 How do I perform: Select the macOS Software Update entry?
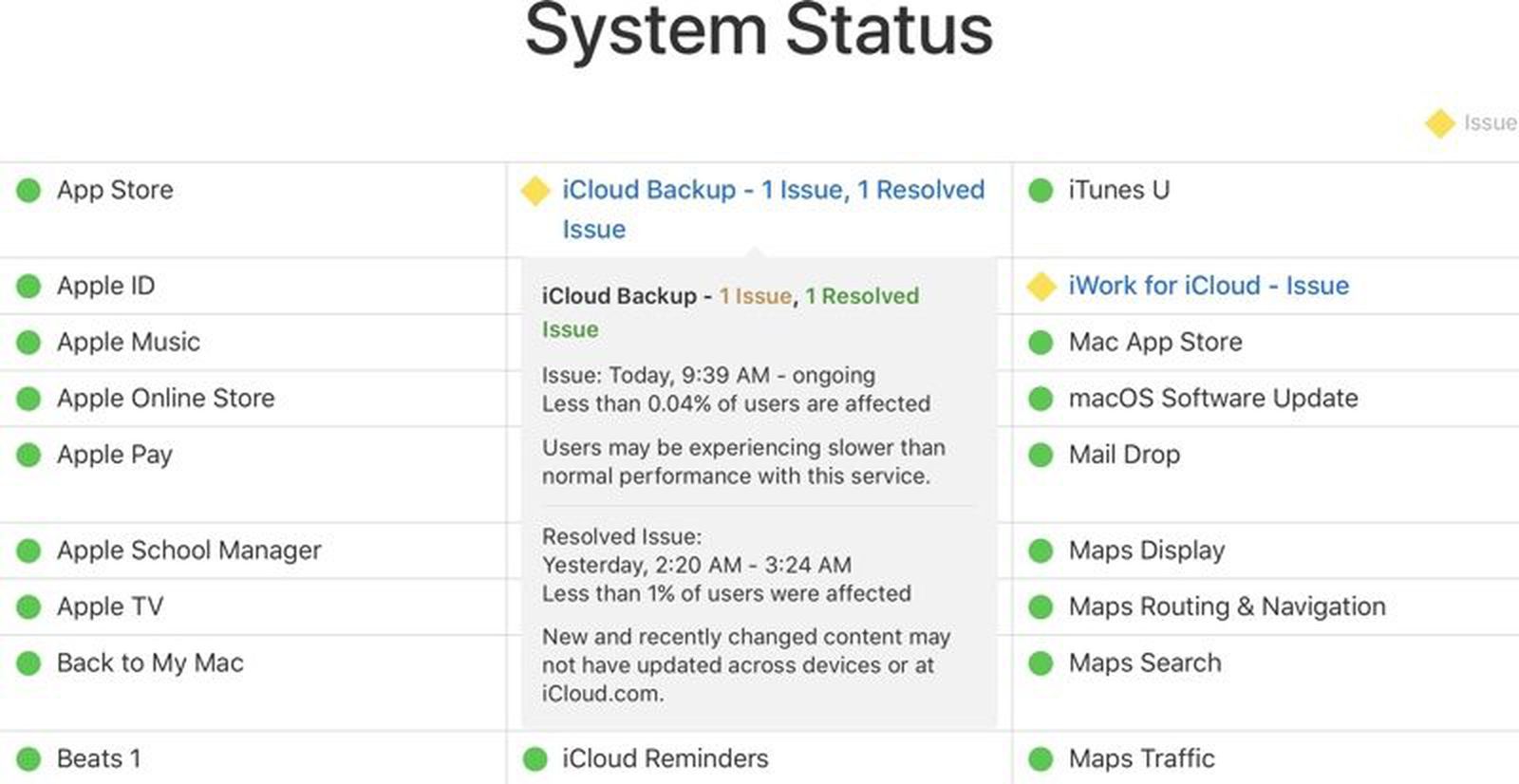(x=1213, y=399)
